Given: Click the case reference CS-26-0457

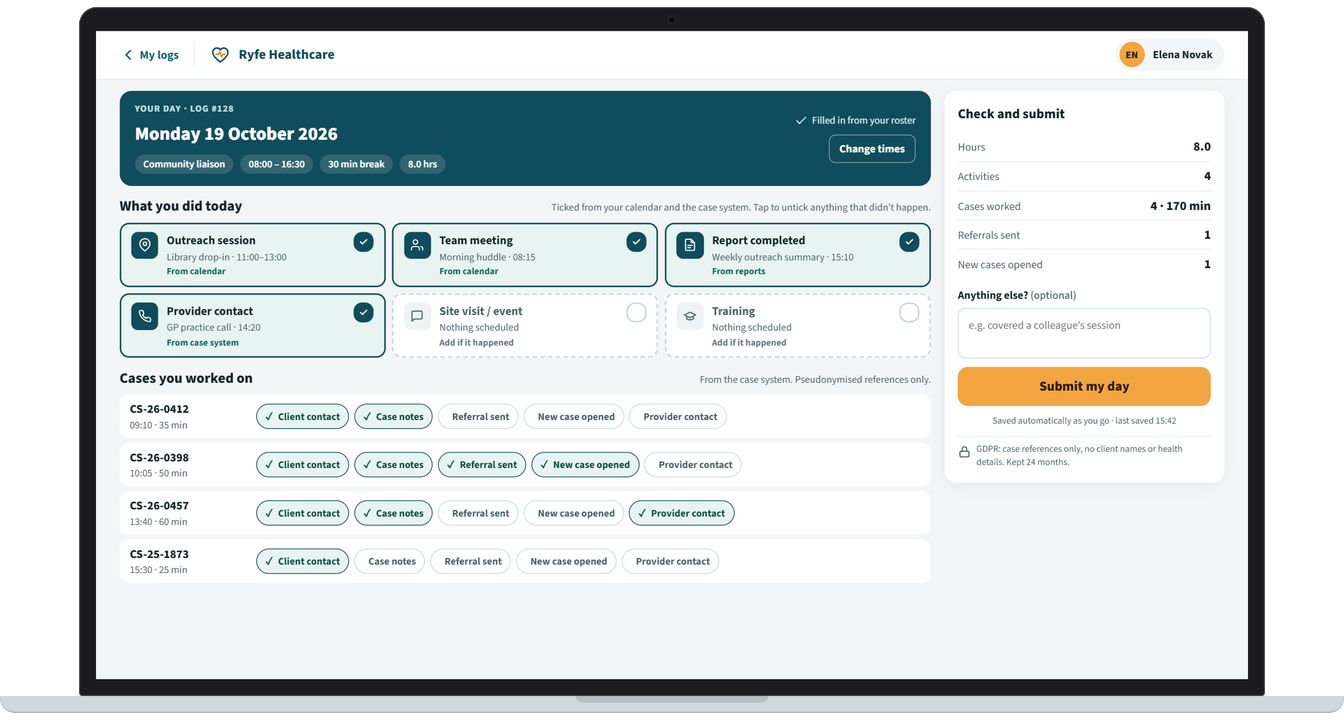Looking at the screenshot, I should point(159,506).
